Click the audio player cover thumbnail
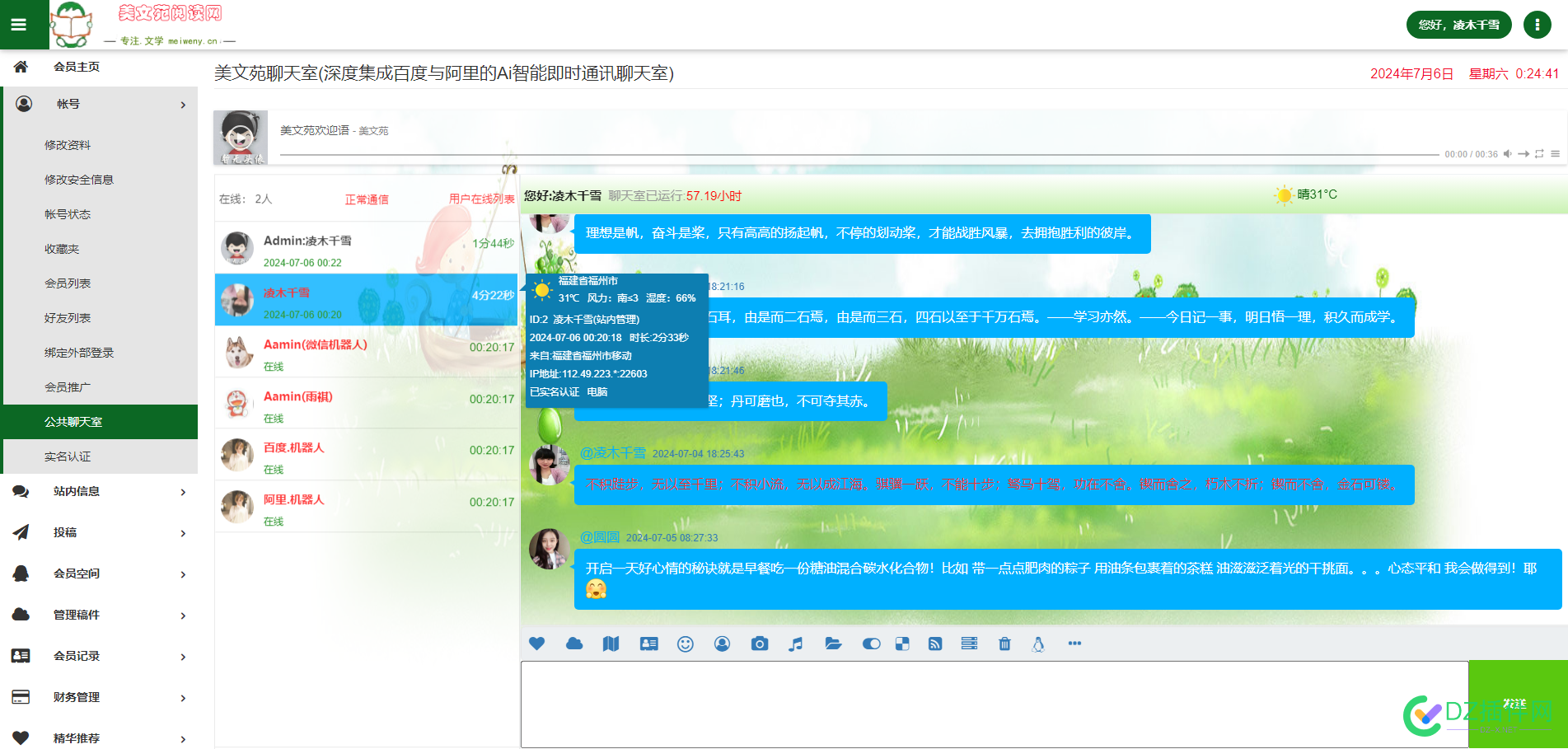 coord(241,138)
